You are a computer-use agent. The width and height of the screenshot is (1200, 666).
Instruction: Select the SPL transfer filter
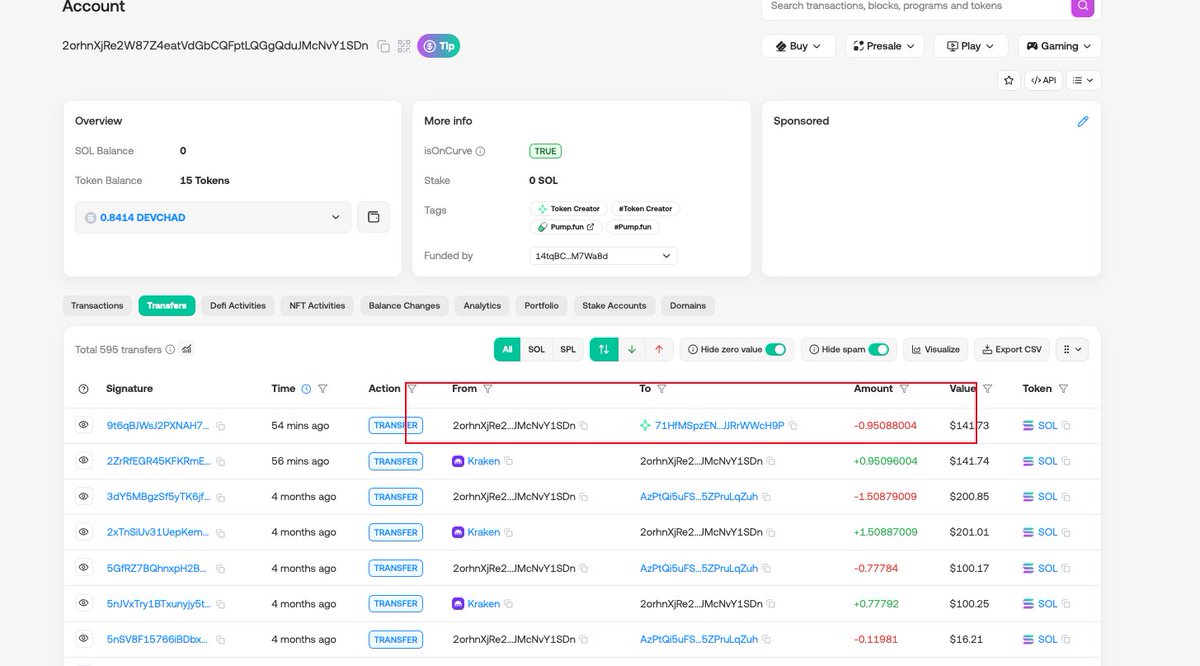coord(568,349)
